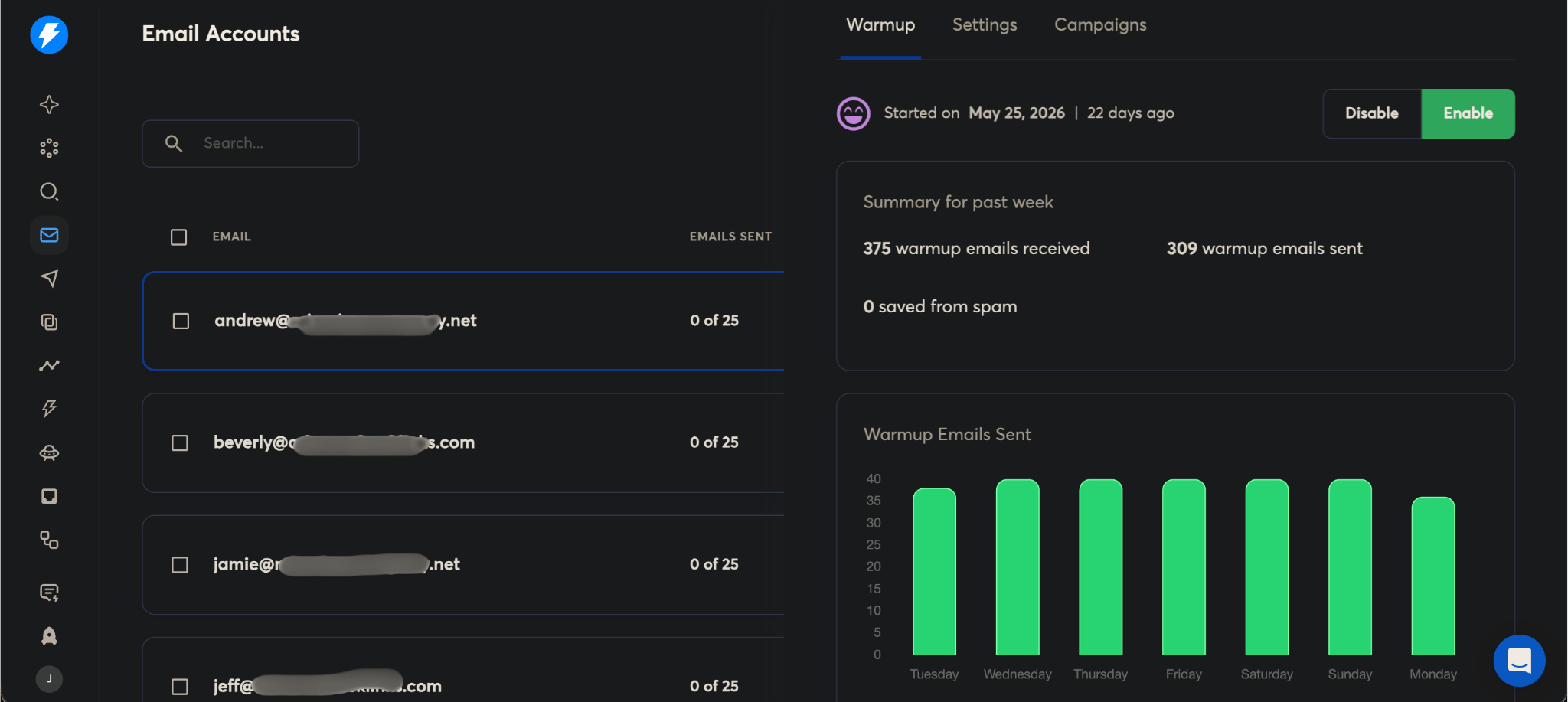Open the J user avatar
The image size is (1568, 702).
click(49, 679)
